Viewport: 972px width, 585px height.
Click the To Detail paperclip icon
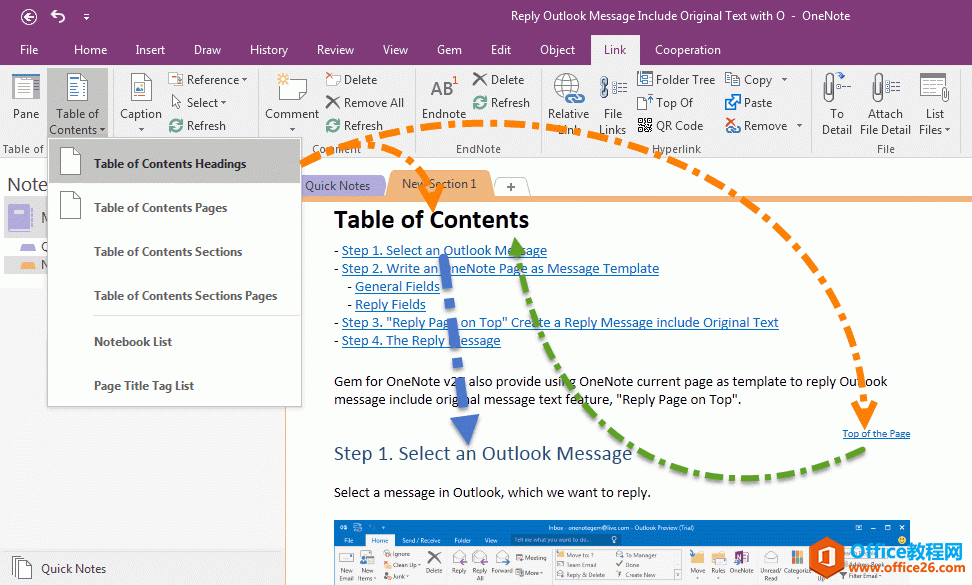836,89
